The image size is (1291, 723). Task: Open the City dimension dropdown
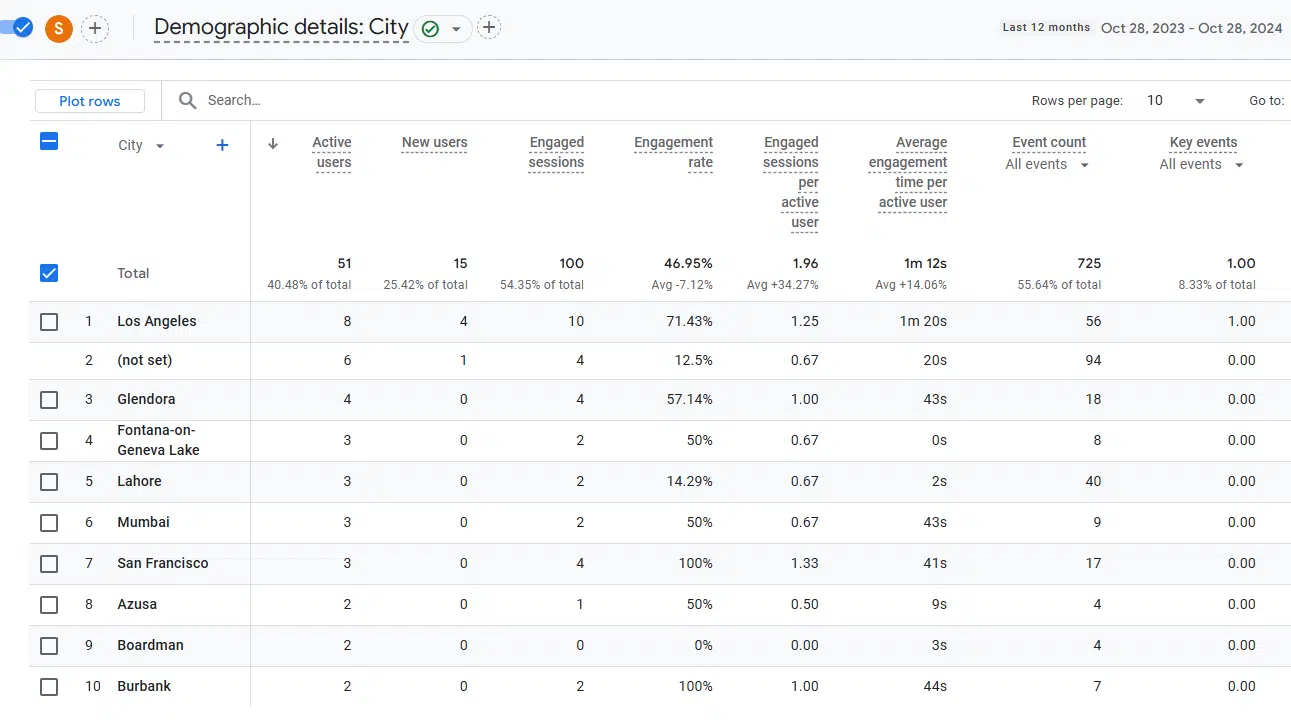tap(141, 145)
